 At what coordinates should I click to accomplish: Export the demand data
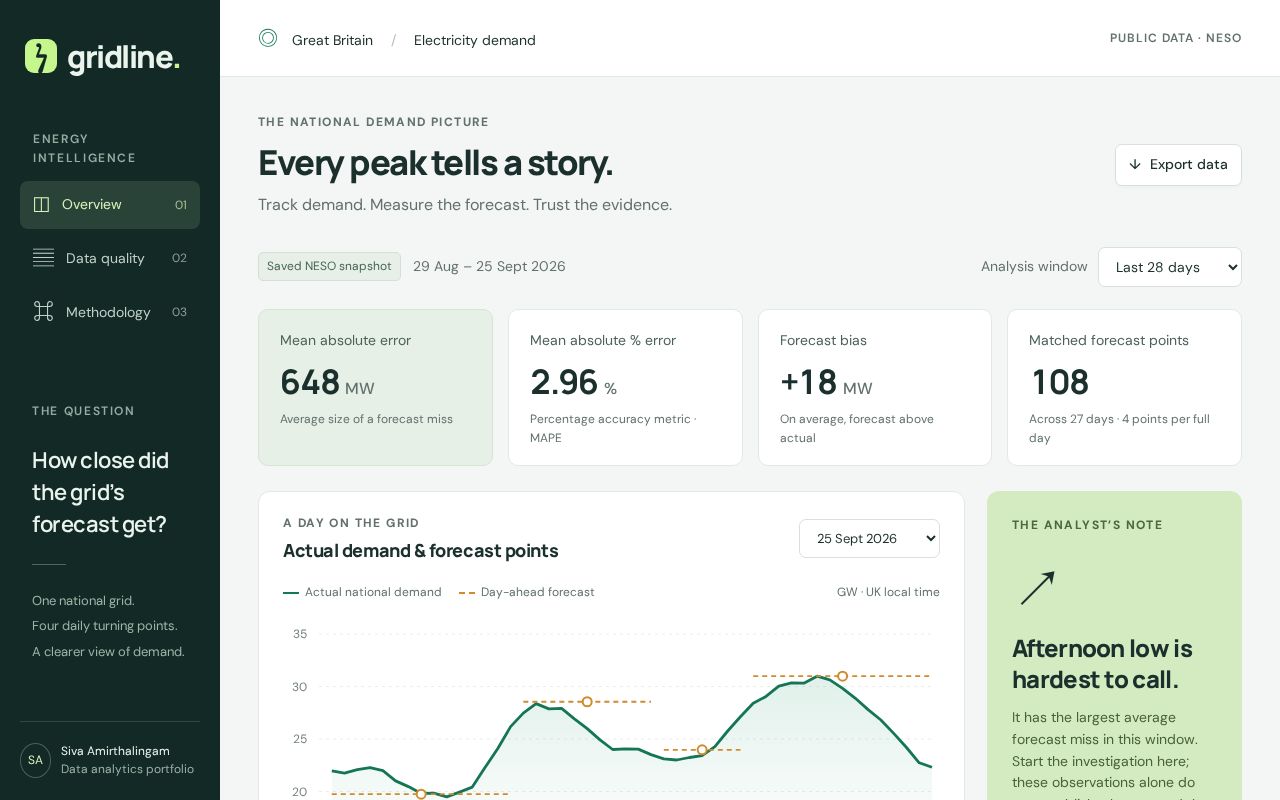point(1178,165)
